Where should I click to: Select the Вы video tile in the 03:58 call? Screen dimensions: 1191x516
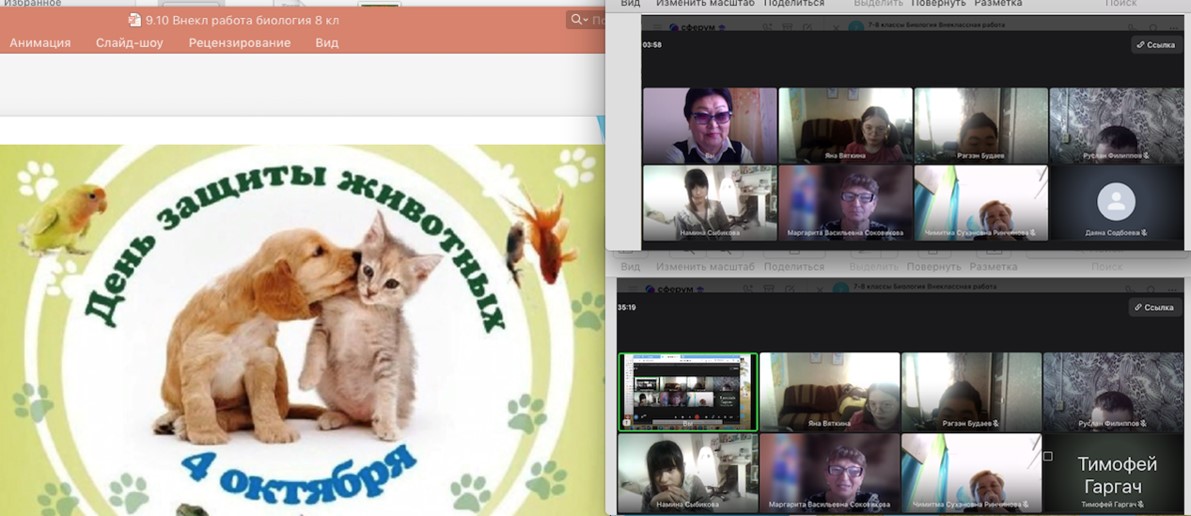(x=710, y=125)
